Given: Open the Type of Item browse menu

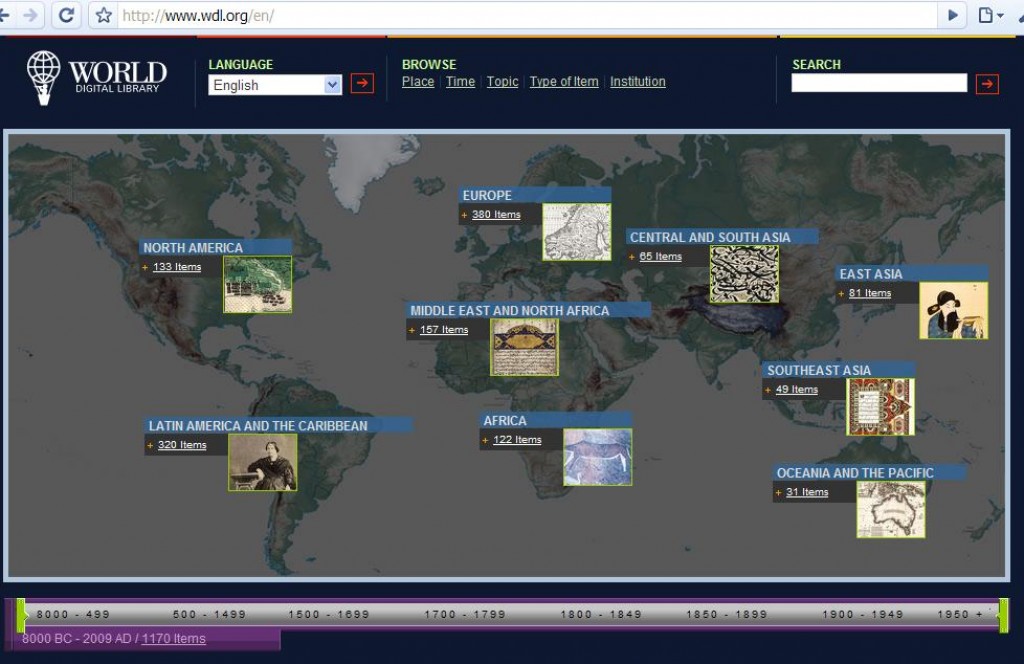Looking at the screenshot, I should [563, 81].
